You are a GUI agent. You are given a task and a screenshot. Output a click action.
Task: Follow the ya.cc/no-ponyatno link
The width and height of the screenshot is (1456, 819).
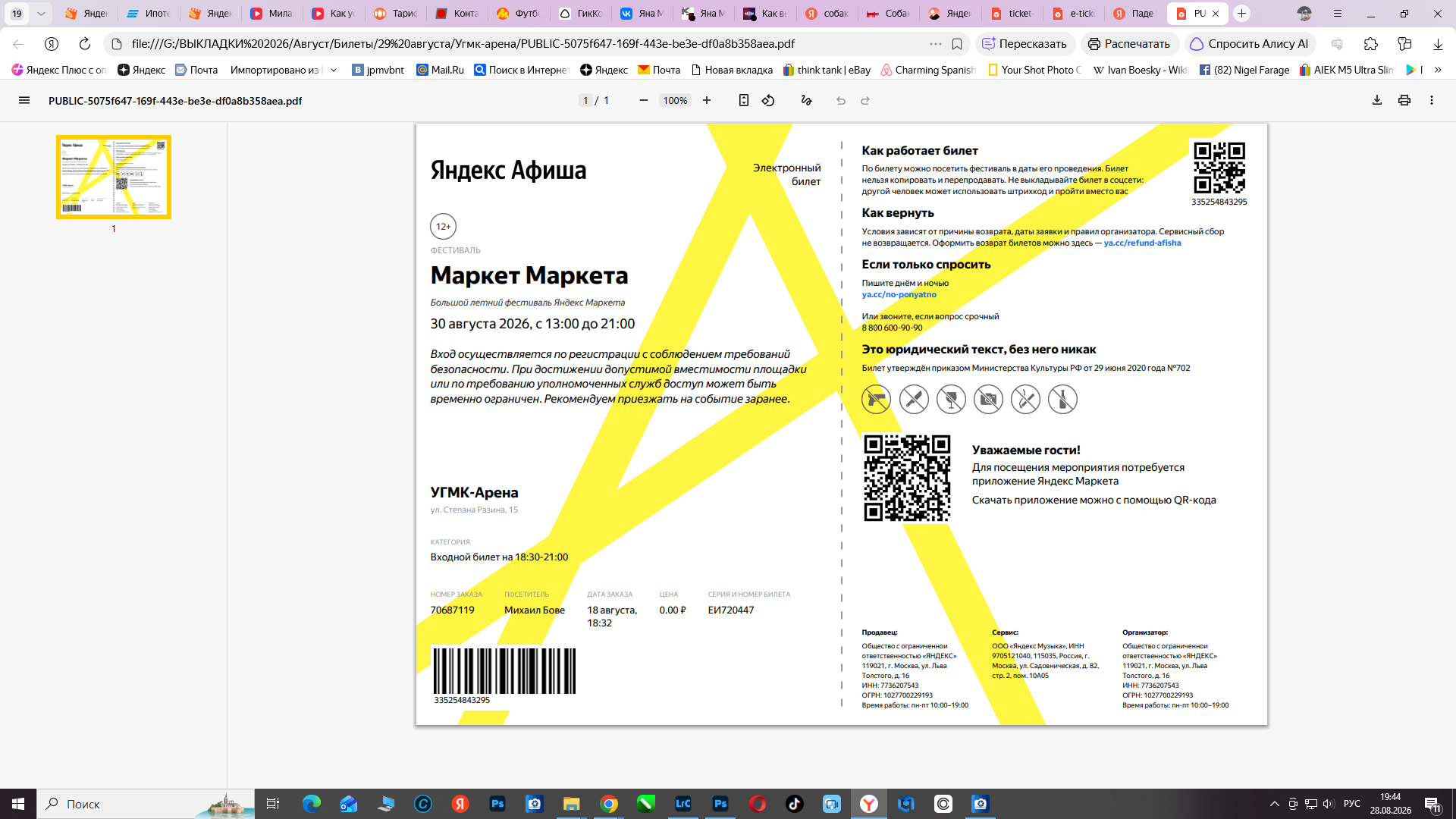click(899, 294)
